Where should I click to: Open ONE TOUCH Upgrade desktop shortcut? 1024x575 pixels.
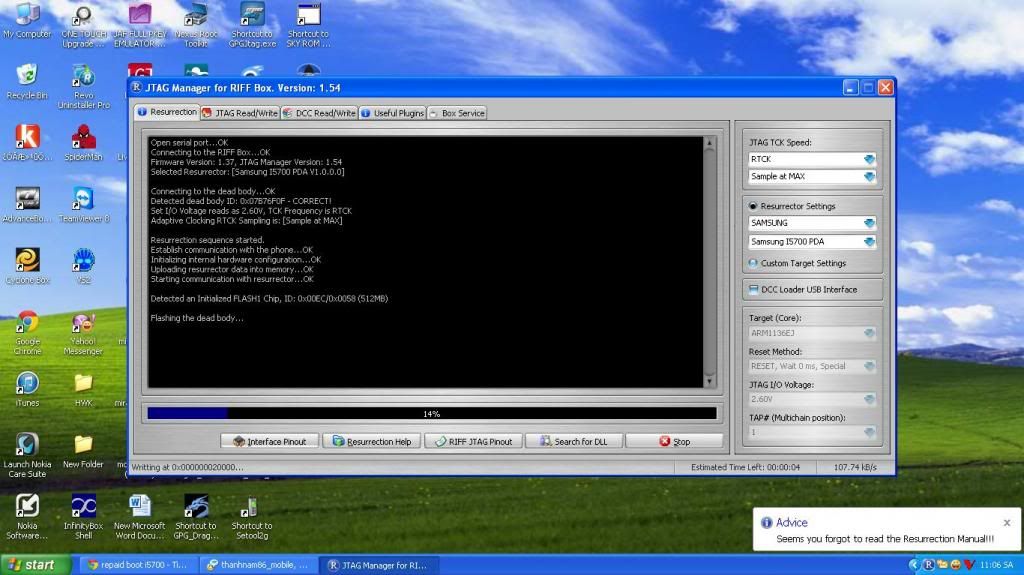click(x=84, y=26)
